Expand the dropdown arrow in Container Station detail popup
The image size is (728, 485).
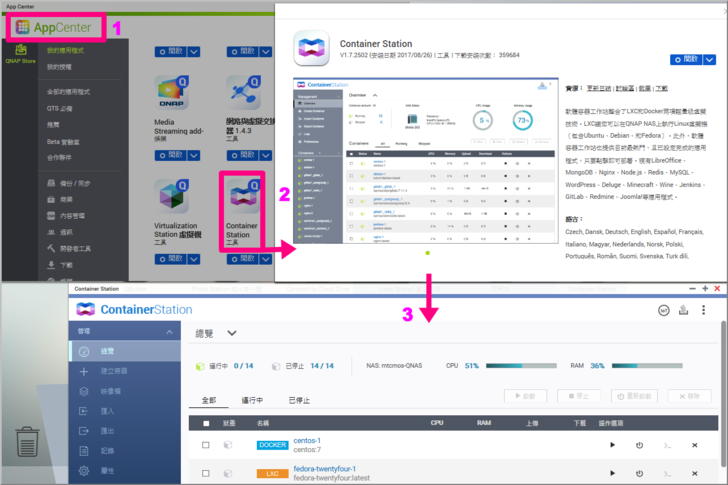(x=709, y=59)
